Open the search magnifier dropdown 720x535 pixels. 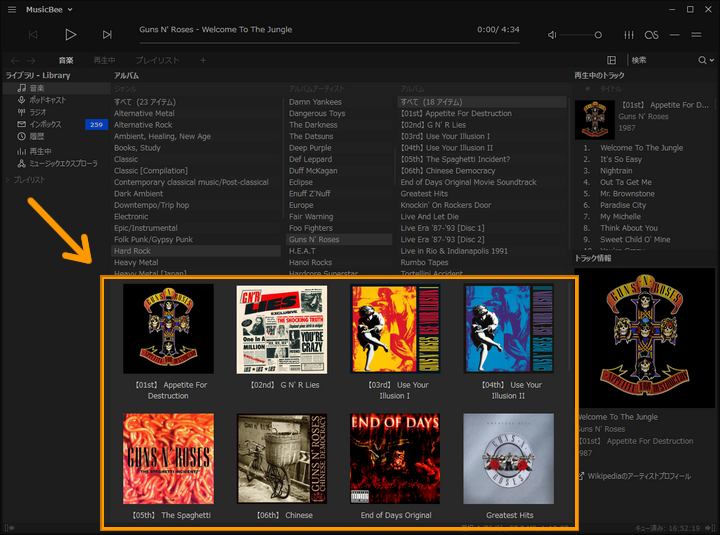coord(706,60)
